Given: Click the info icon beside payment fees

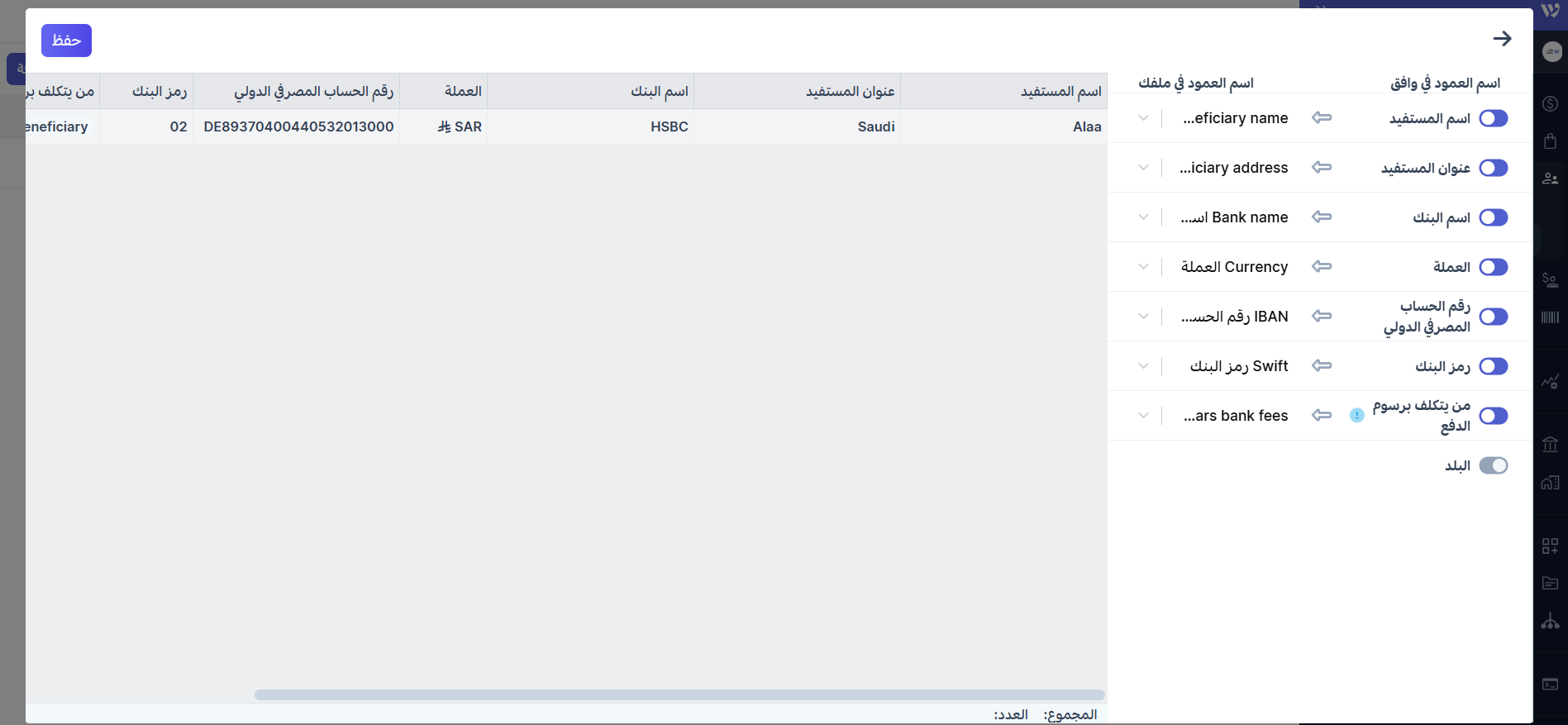Looking at the screenshot, I should pyautogui.click(x=1356, y=416).
